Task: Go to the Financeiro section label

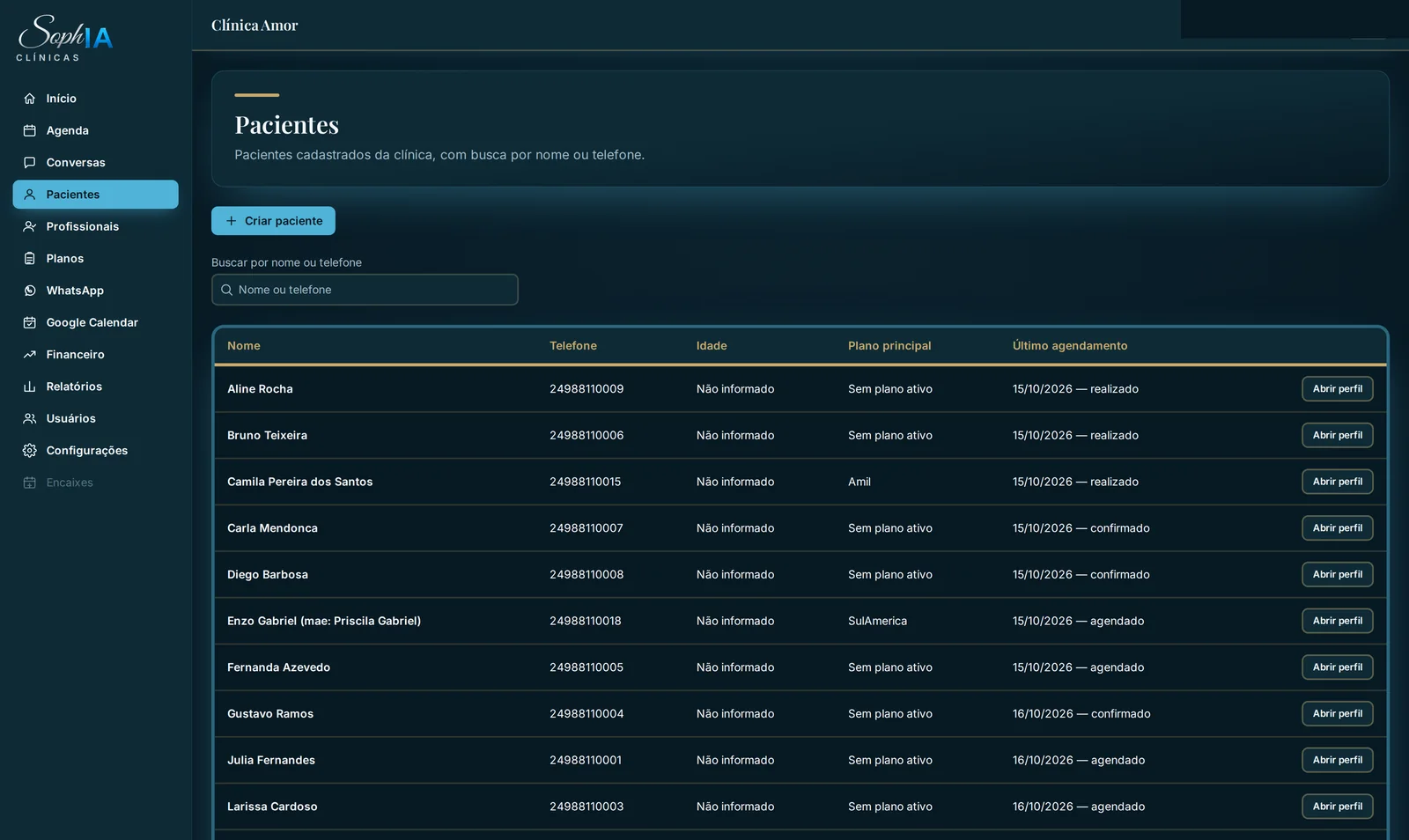Action: [76, 355]
